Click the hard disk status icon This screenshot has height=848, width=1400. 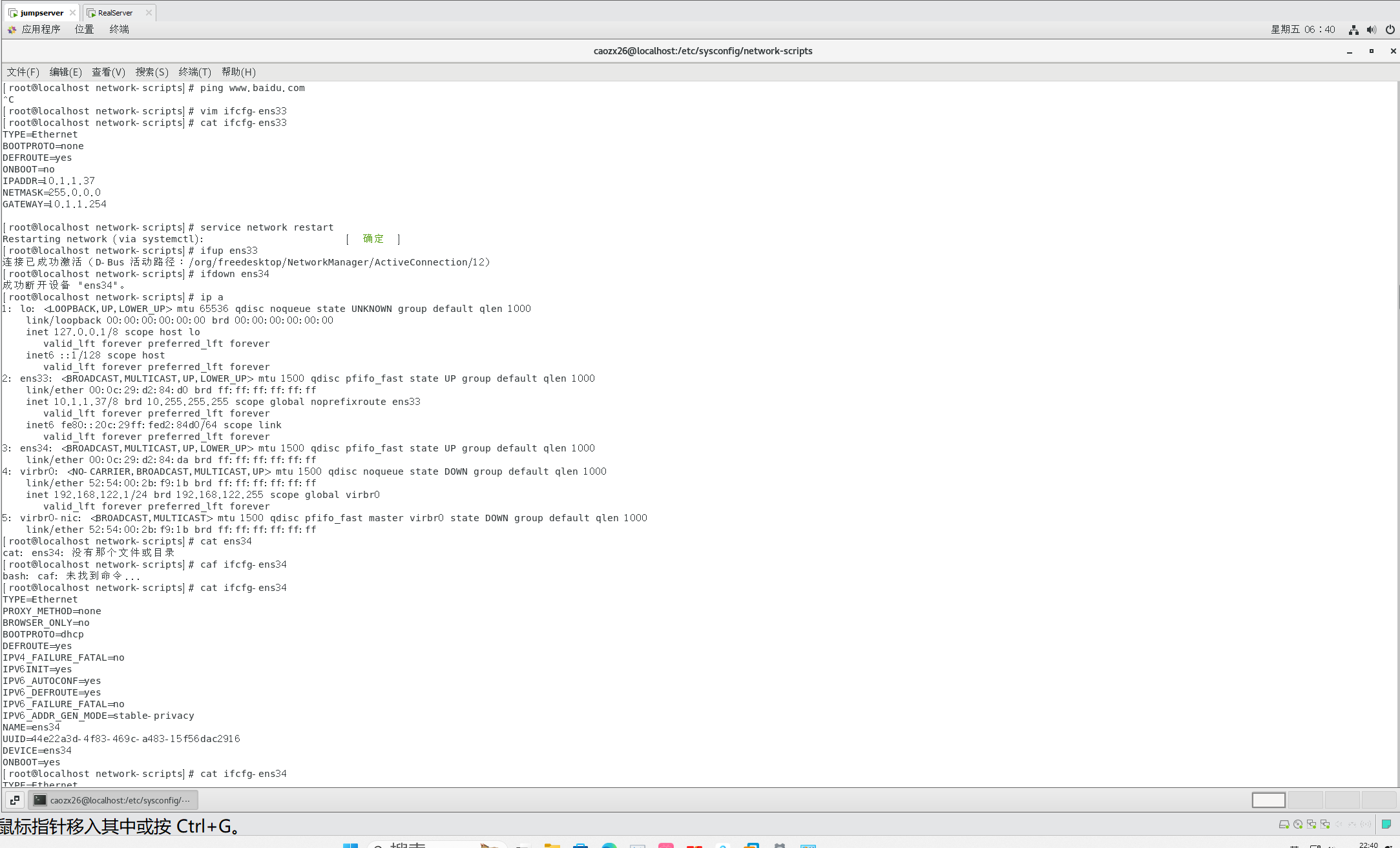point(1284,824)
